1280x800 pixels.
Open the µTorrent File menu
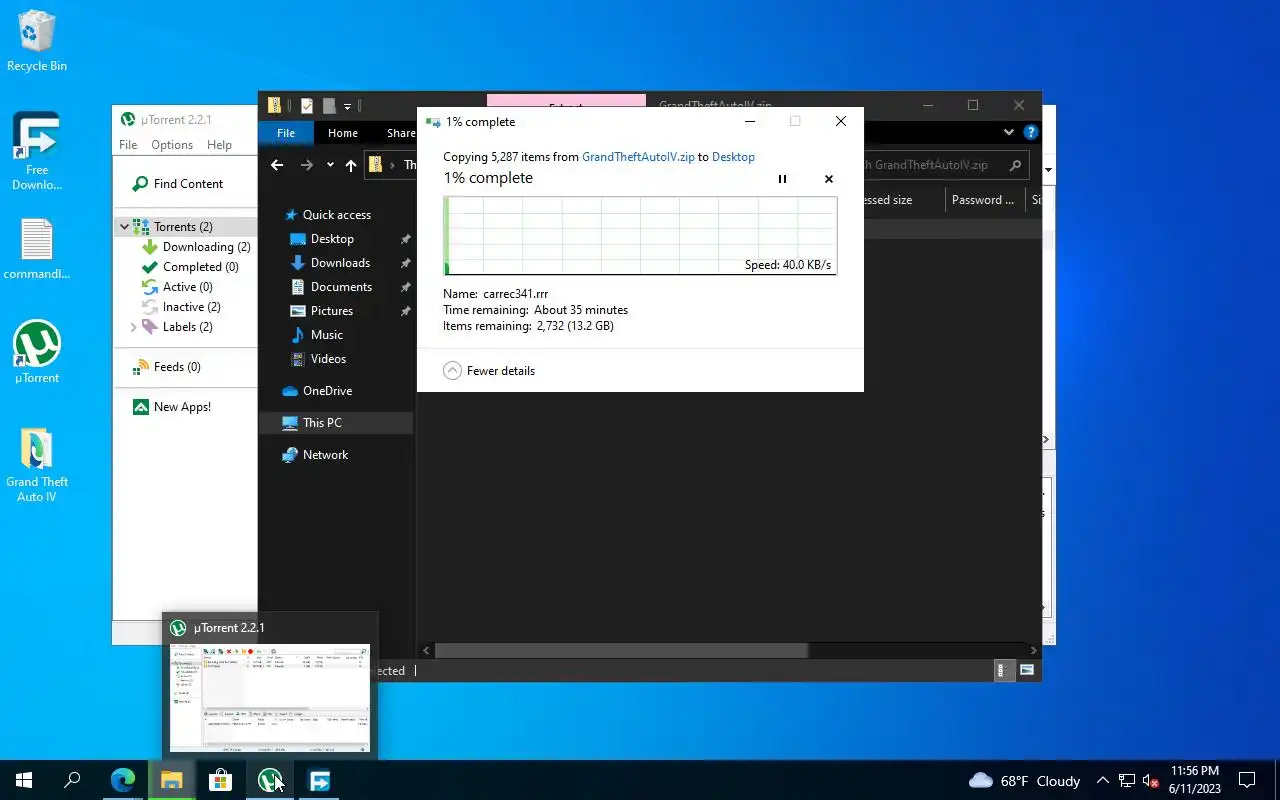click(x=128, y=145)
